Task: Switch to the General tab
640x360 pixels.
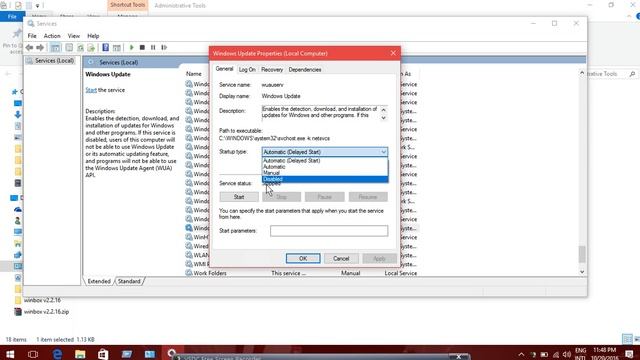Action: [x=224, y=69]
